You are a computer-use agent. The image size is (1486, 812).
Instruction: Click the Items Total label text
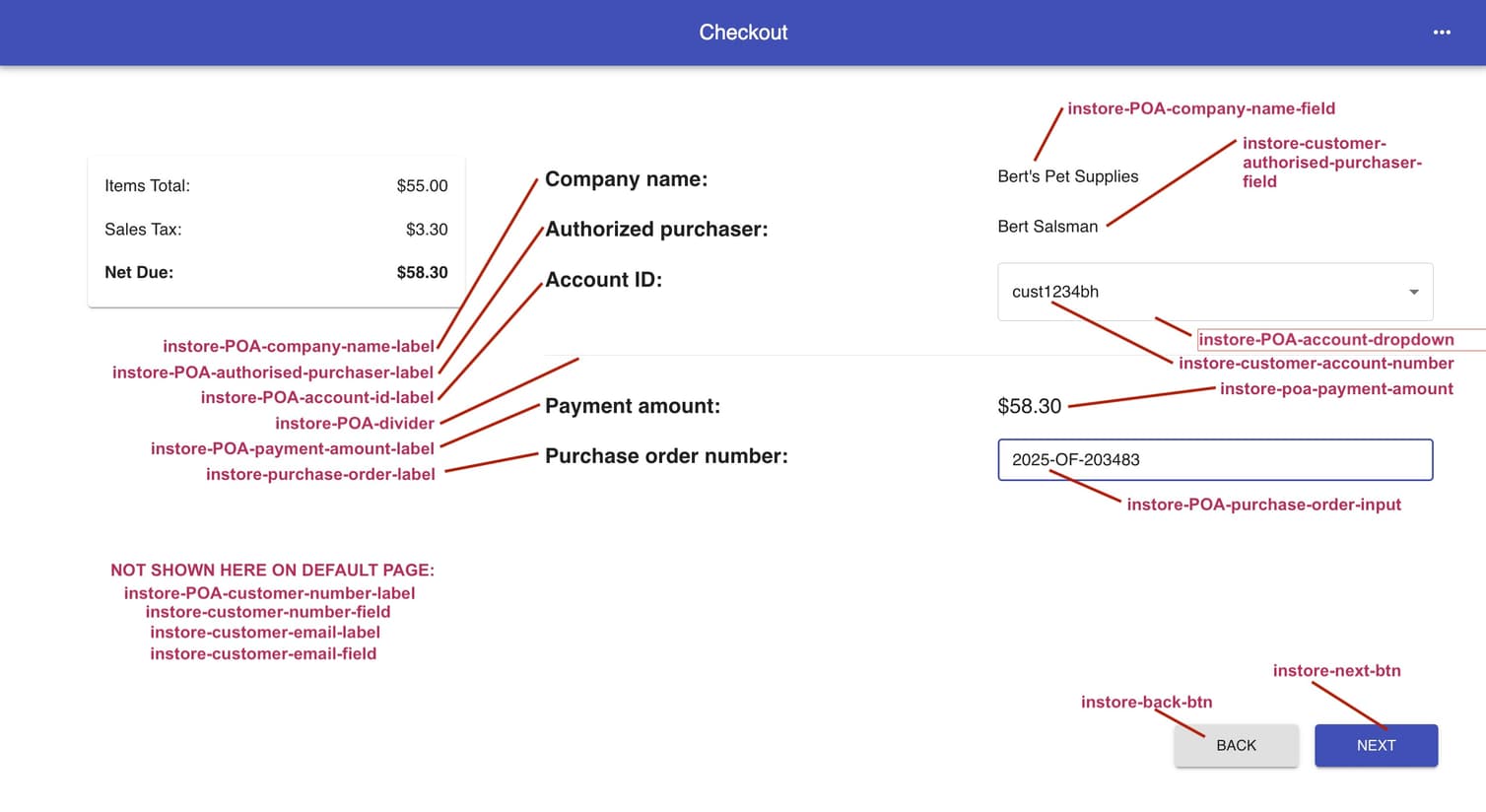tap(147, 186)
